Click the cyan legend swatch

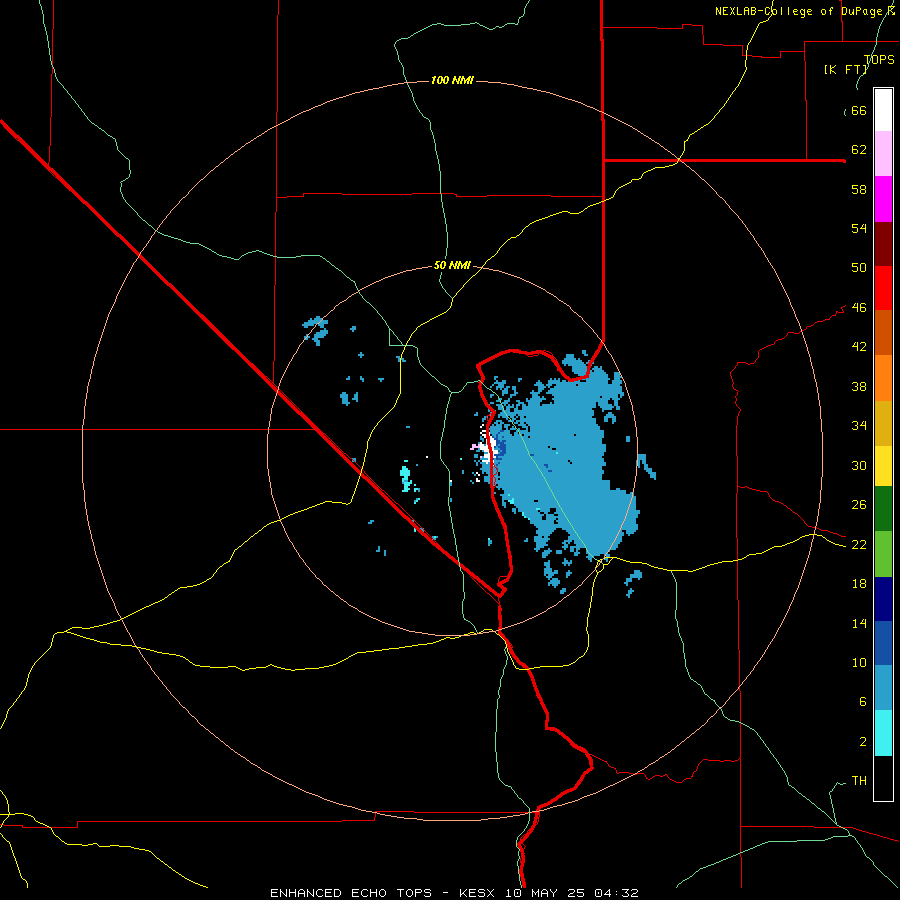(x=883, y=733)
